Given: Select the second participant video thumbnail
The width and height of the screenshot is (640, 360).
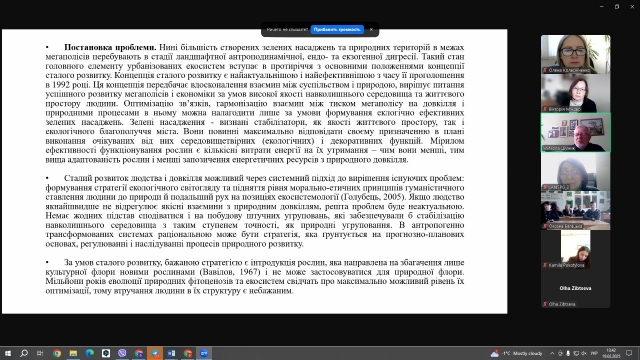Looking at the screenshot, I should [576, 93].
